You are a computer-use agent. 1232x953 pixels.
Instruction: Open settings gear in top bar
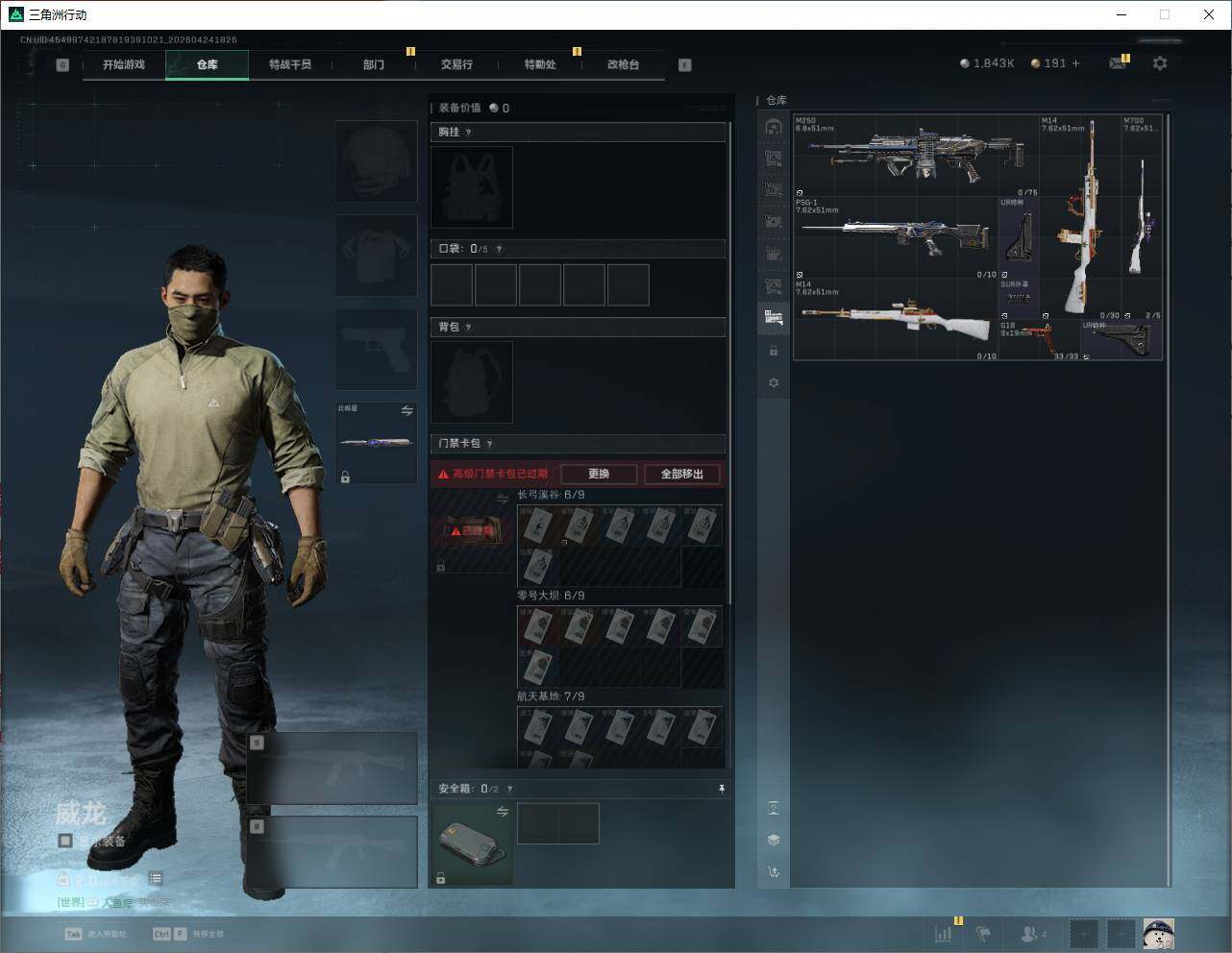pyautogui.click(x=1160, y=63)
